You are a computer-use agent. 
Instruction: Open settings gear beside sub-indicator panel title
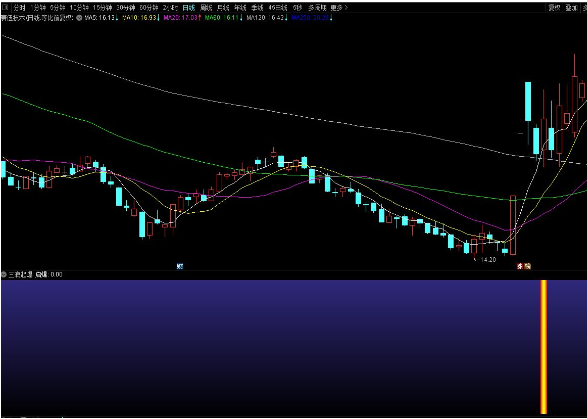tap(4, 274)
